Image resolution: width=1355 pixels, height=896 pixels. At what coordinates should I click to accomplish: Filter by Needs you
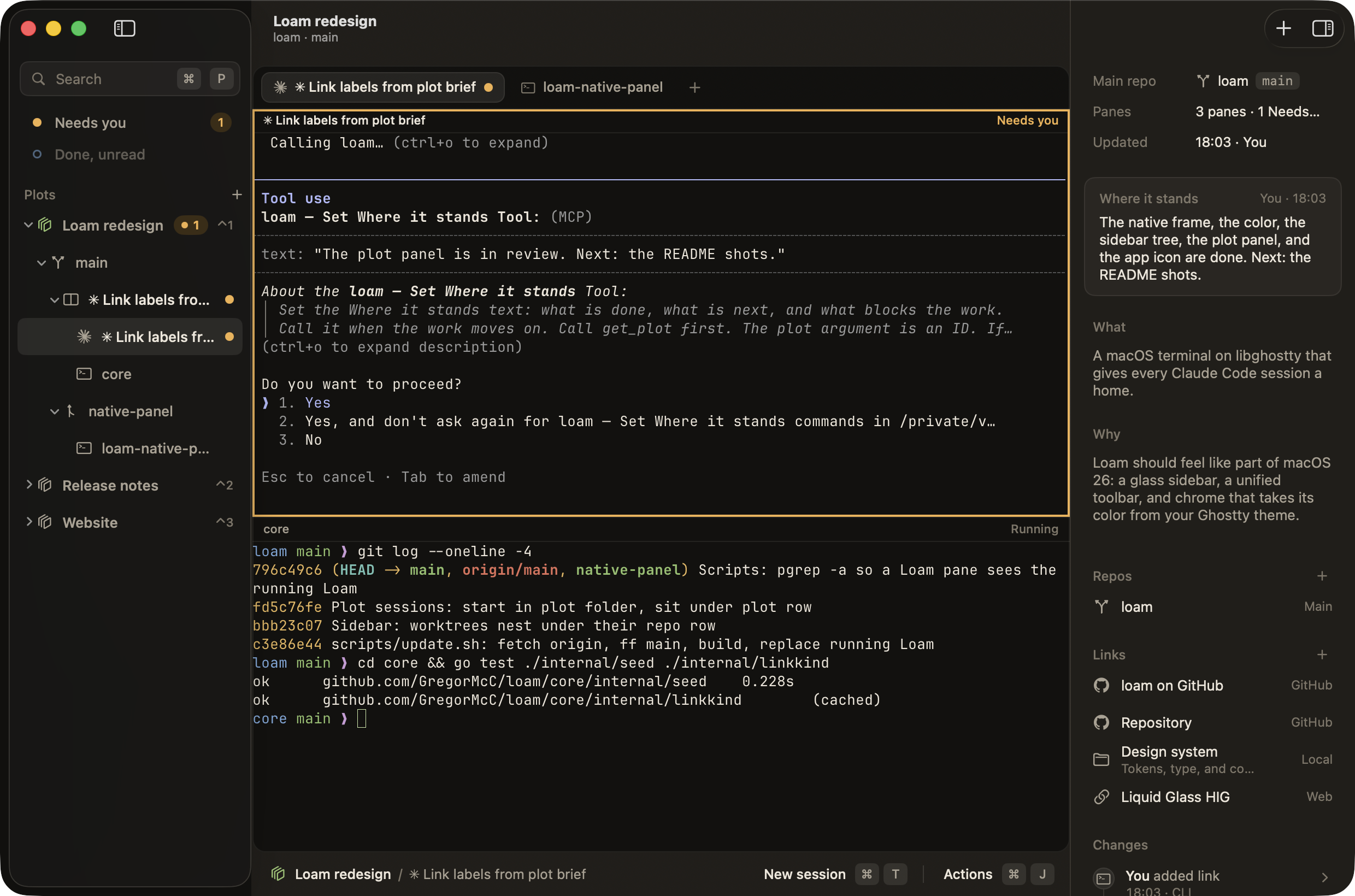coord(130,122)
